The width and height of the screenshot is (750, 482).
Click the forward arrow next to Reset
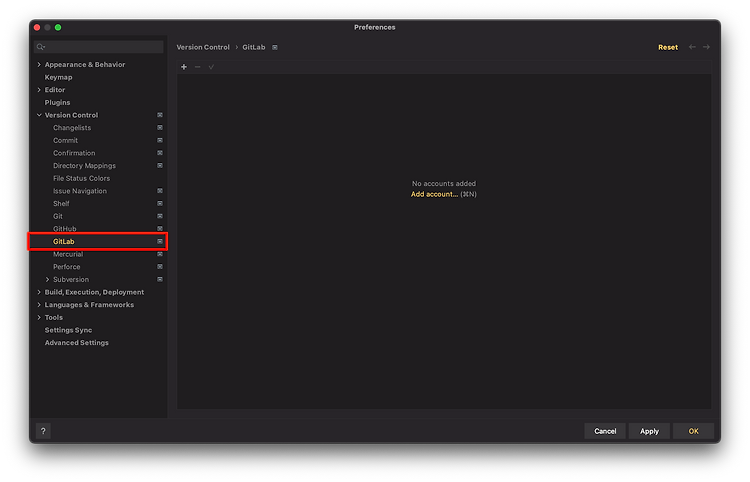(706, 47)
